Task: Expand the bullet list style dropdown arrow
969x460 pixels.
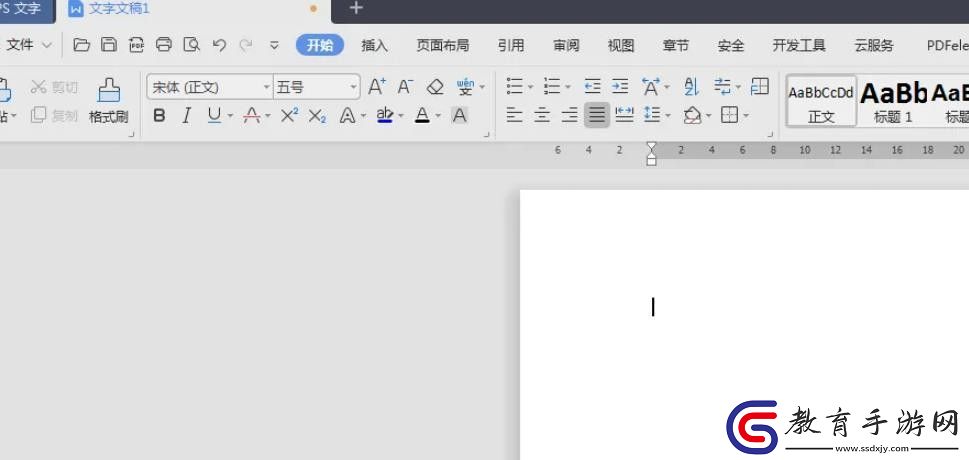Action: (530, 87)
